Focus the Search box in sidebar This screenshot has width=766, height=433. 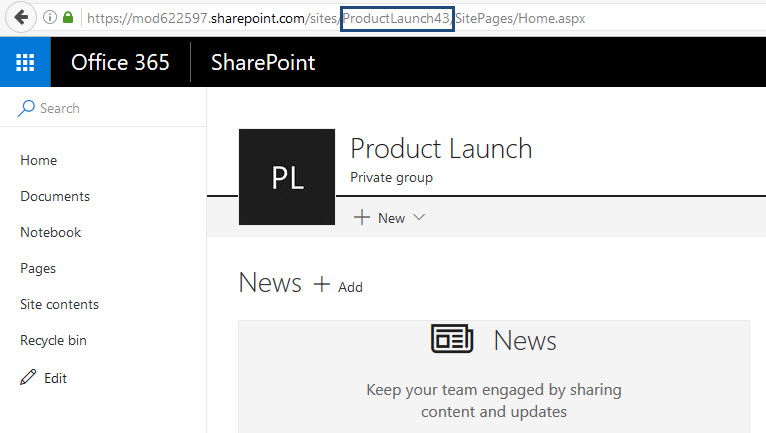click(103, 108)
